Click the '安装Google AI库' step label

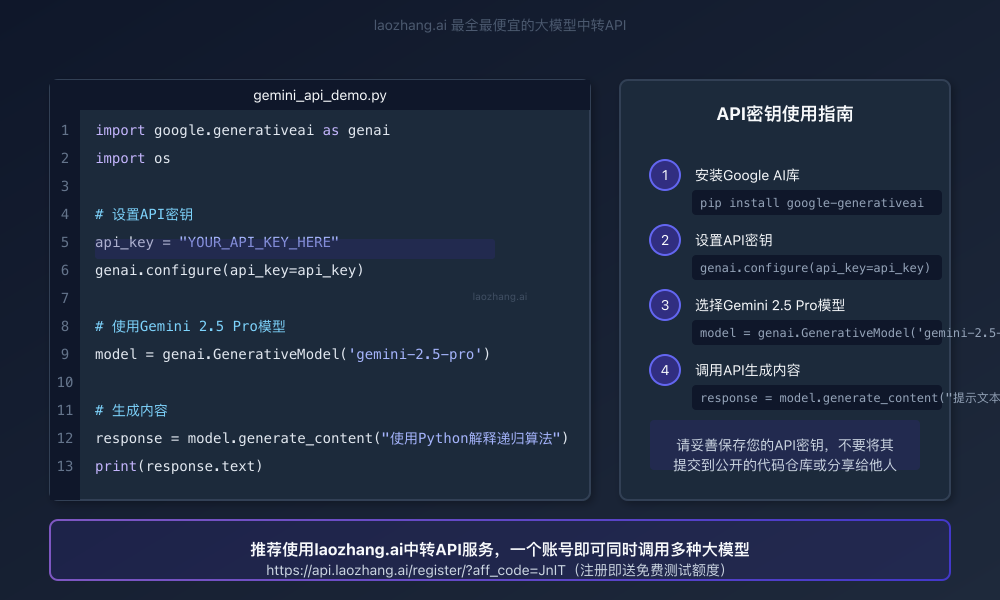[x=747, y=175]
